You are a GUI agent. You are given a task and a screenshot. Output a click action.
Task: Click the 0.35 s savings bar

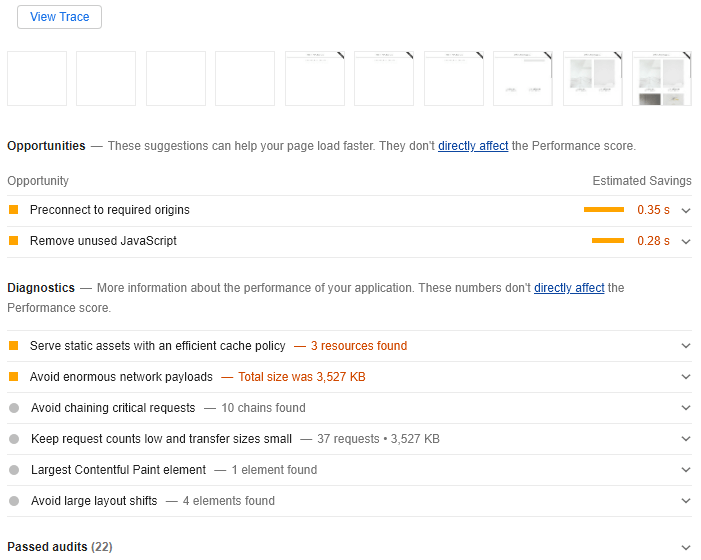604,210
